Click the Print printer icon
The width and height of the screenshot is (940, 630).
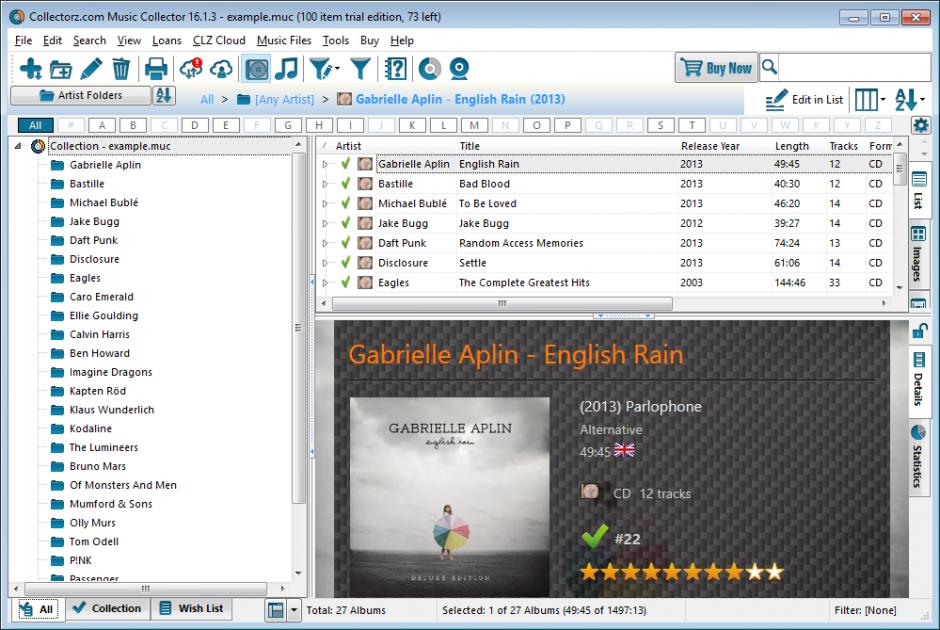(x=156, y=68)
